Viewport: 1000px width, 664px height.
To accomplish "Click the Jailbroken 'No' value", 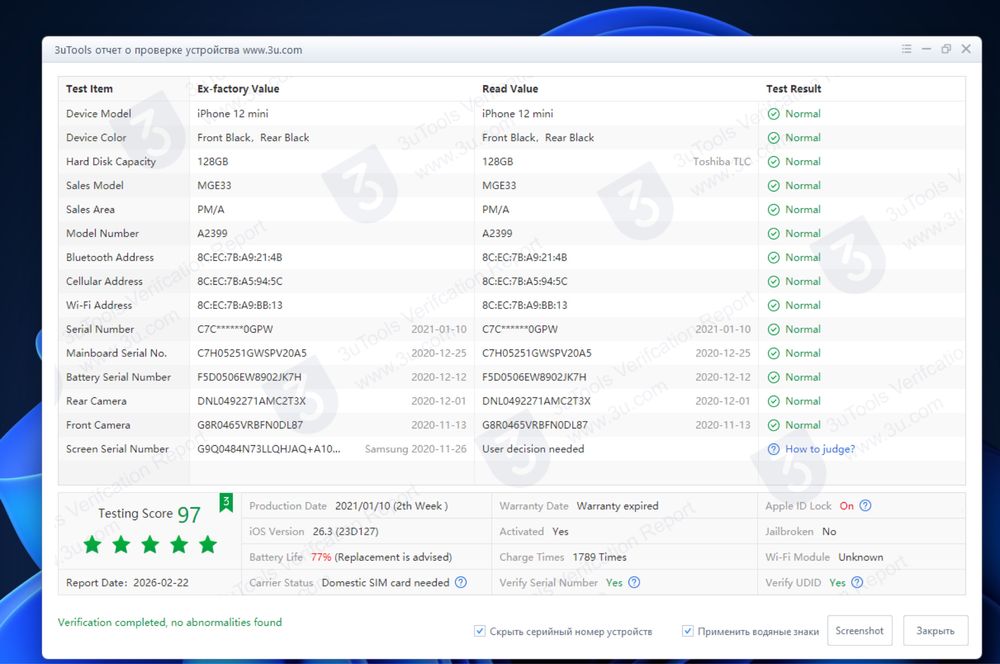I will pyautogui.click(x=829, y=531).
